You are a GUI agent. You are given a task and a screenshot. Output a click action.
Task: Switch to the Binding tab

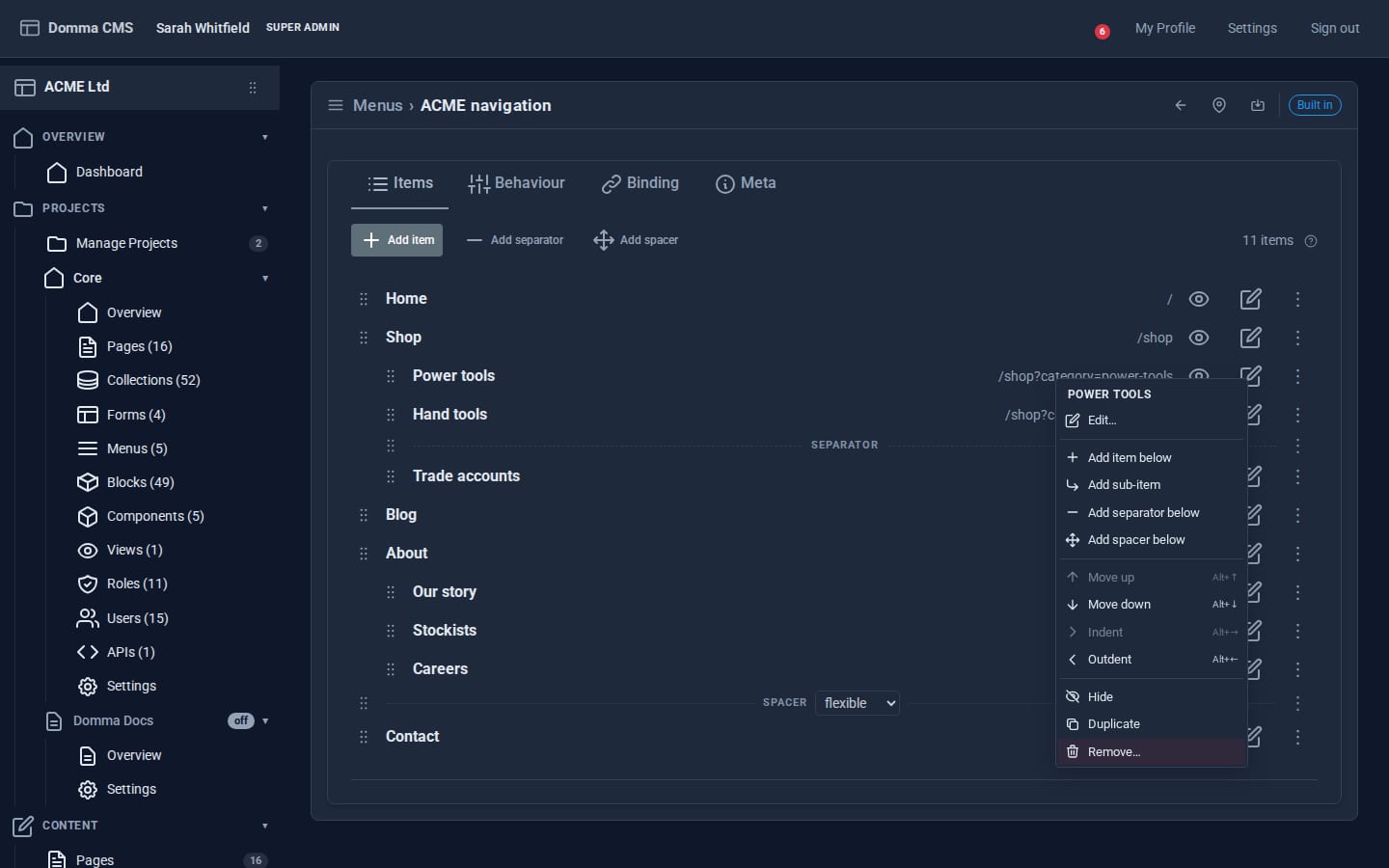coord(640,183)
